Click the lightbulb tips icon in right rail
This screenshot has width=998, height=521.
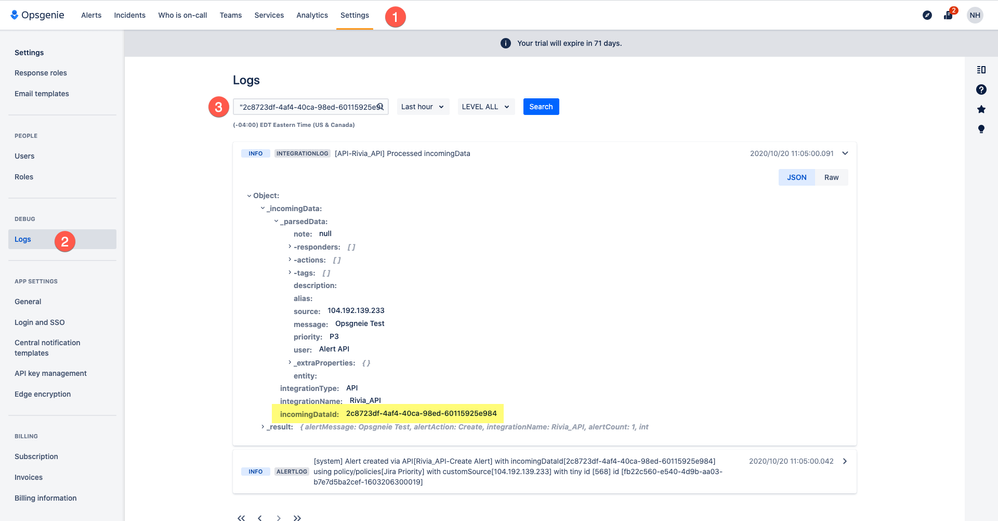coord(981,129)
